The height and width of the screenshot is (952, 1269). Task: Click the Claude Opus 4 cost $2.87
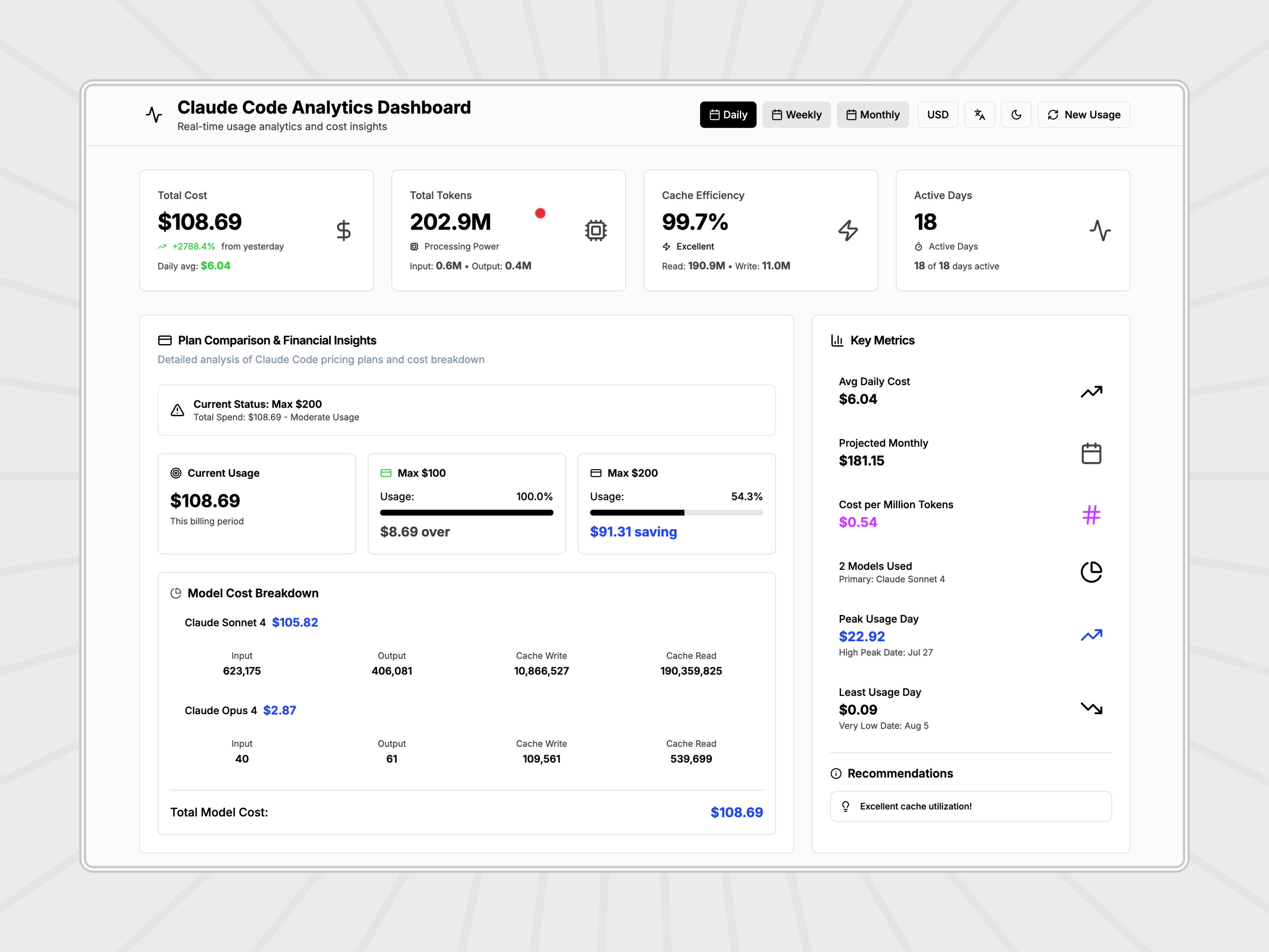279,711
